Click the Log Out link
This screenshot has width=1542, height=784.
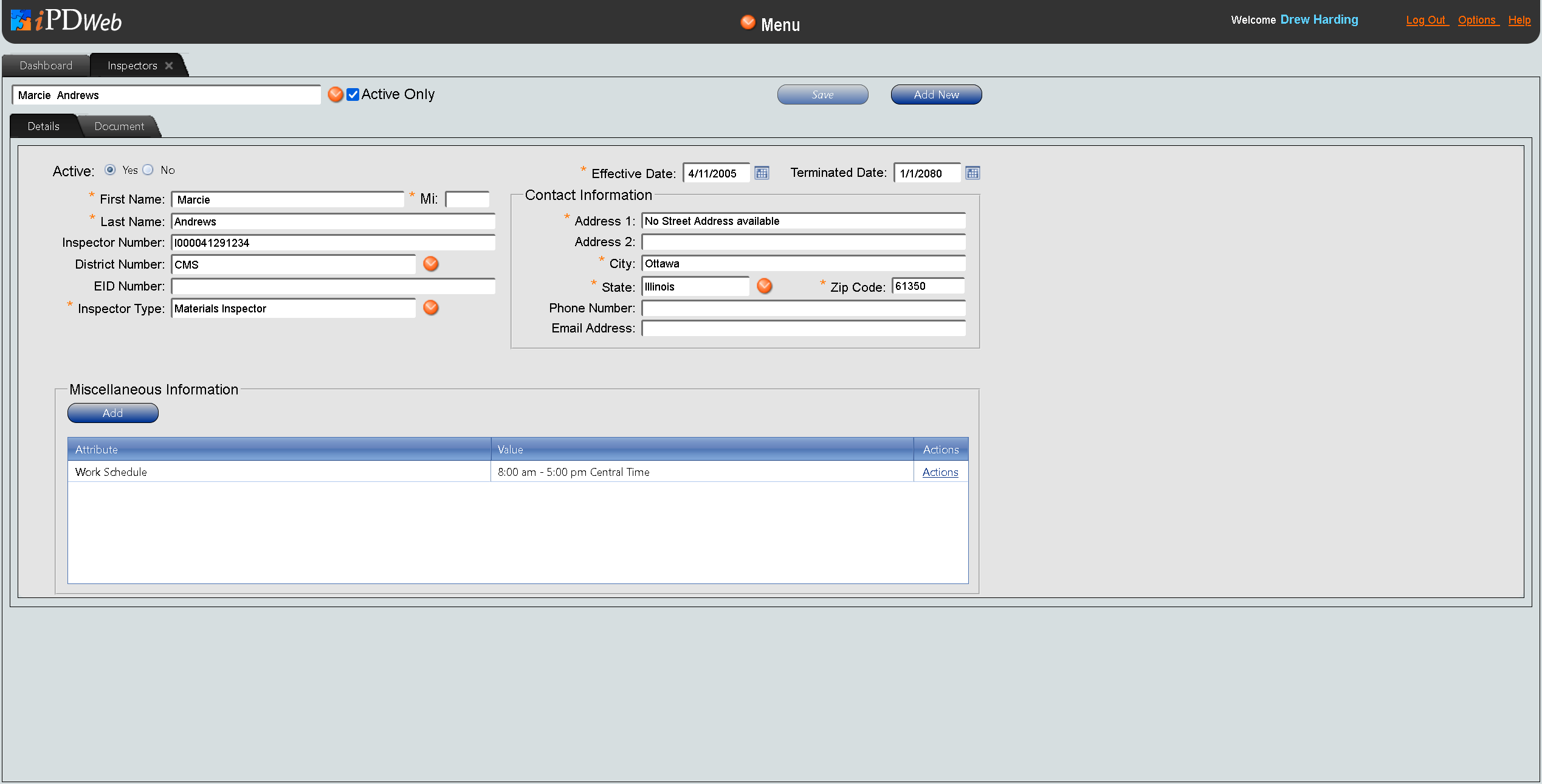(x=1426, y=20)
